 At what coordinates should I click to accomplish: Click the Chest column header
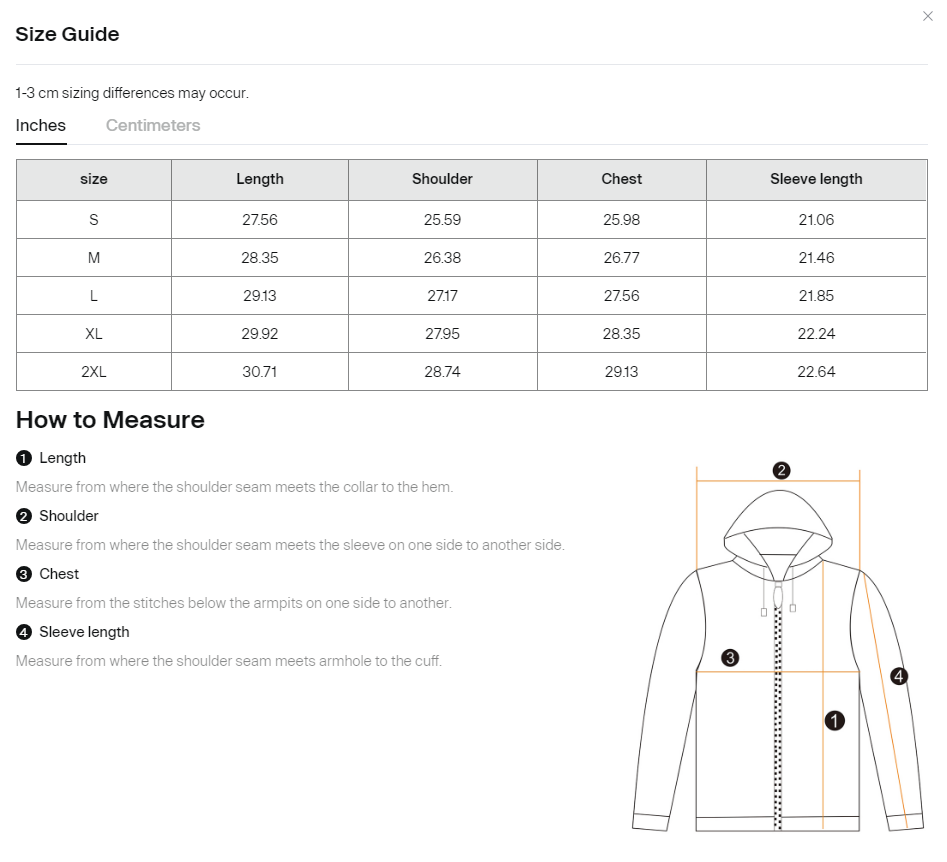(622, 179)
